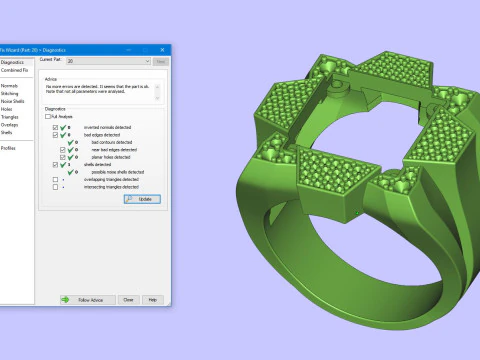The width and height of the screenshot is (480, 360).
Task: Open the Holes fixing page
Action: tap(7, 109)
